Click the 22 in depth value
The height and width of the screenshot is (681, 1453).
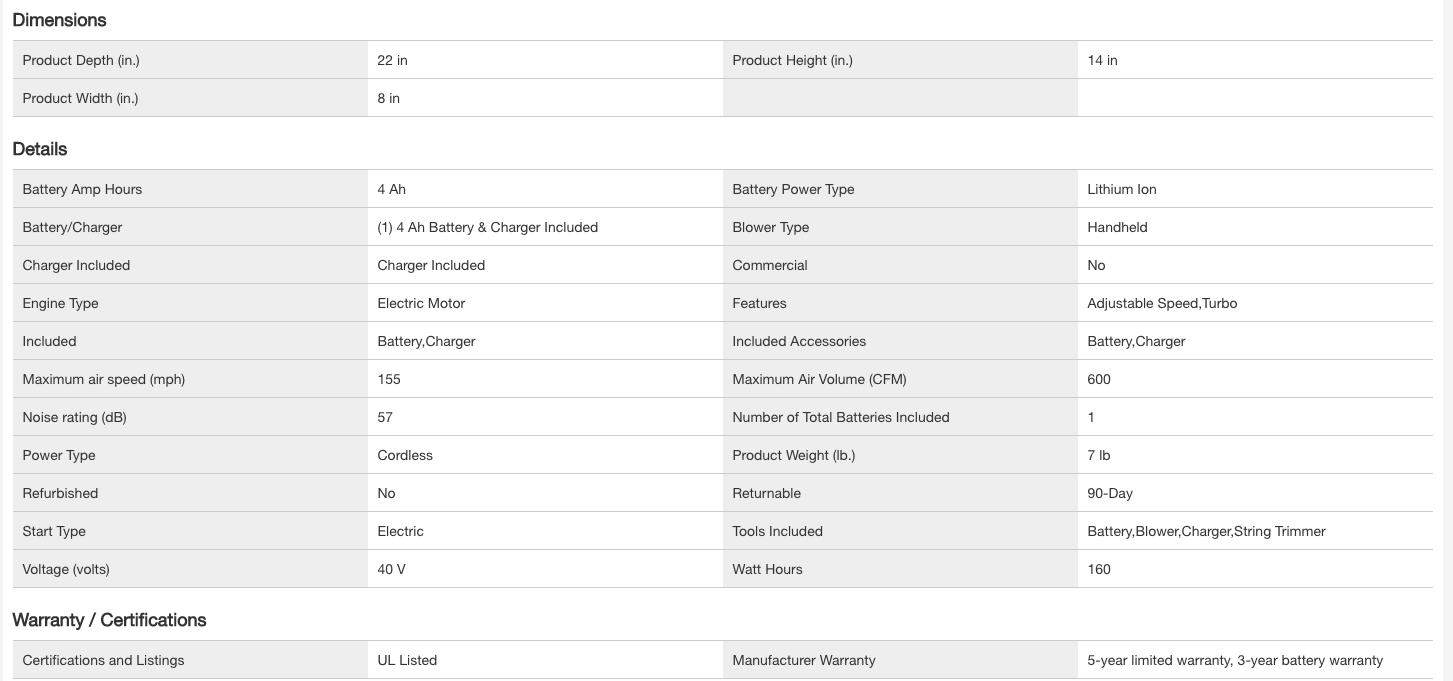coord(392,60)
